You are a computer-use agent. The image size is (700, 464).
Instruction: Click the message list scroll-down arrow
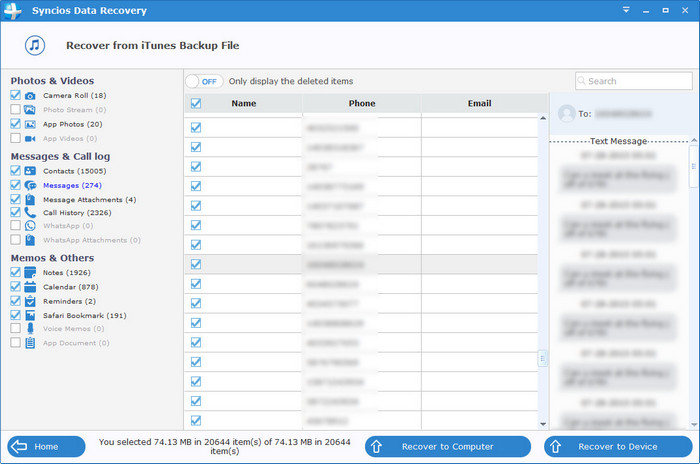click(543, 424)
